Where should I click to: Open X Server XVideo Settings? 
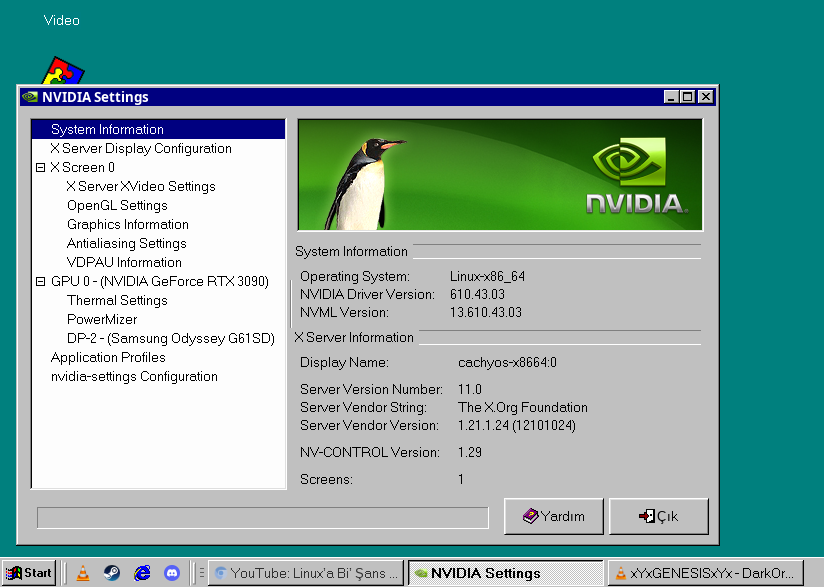(141, 187)
